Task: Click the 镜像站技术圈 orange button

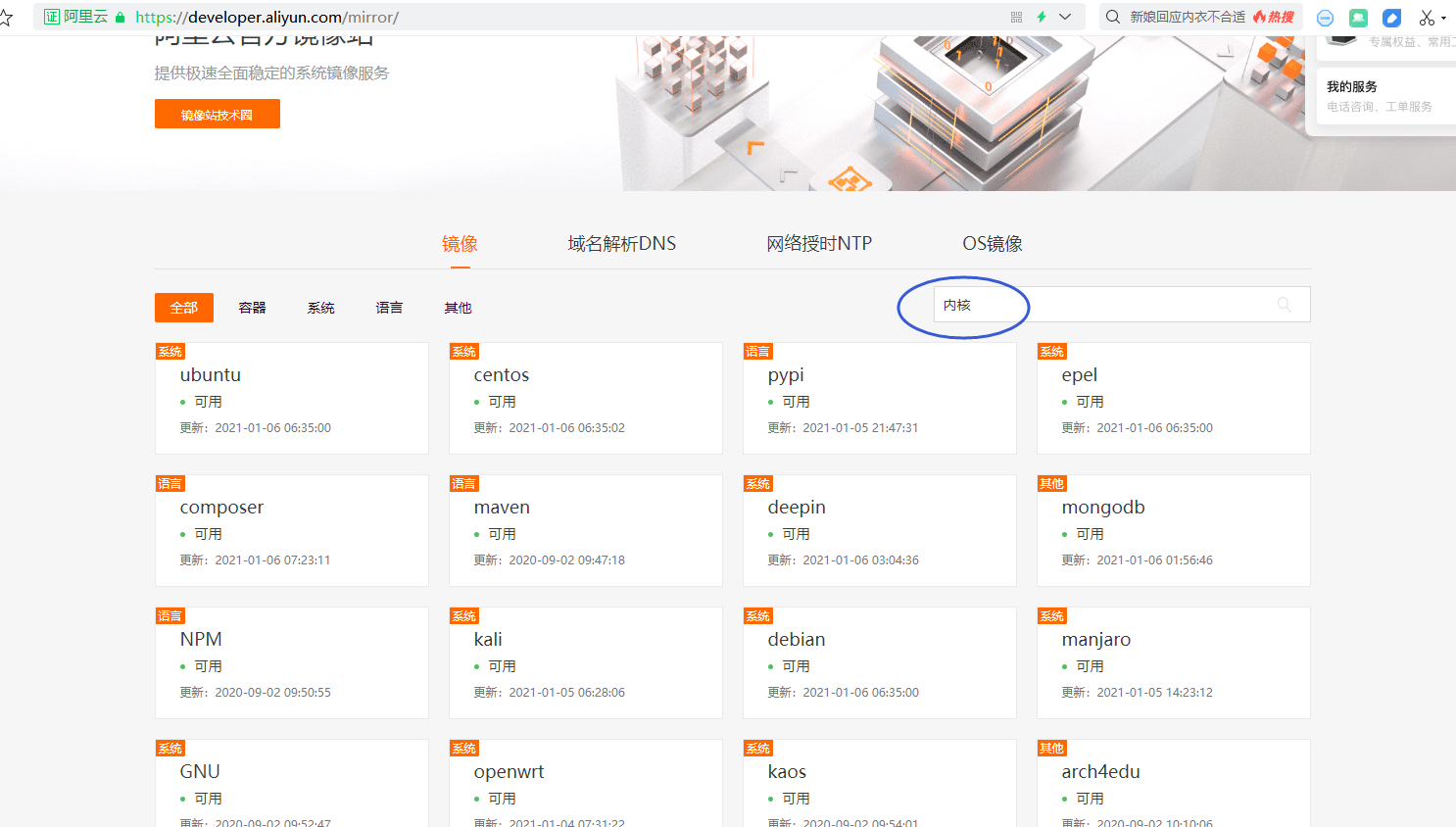Action: [217, 114]
